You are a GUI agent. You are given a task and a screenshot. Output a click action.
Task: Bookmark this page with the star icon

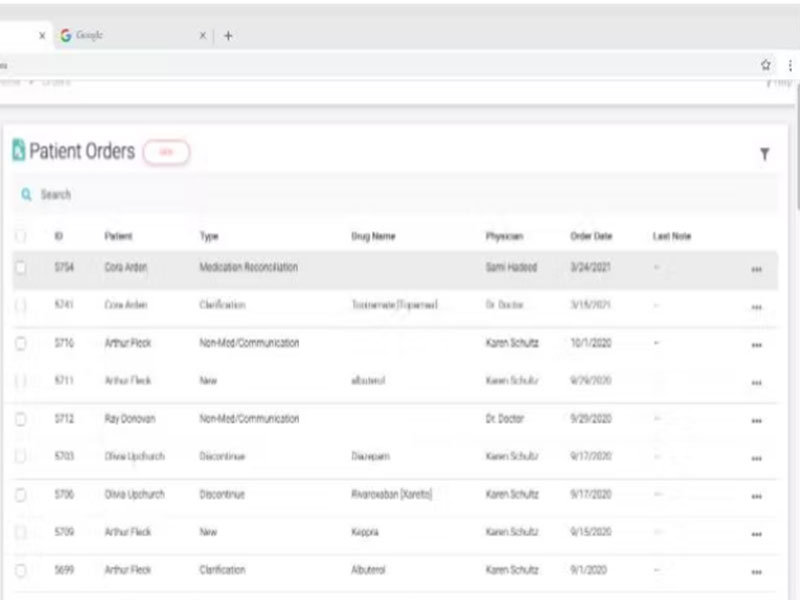[x=766, y=64]
